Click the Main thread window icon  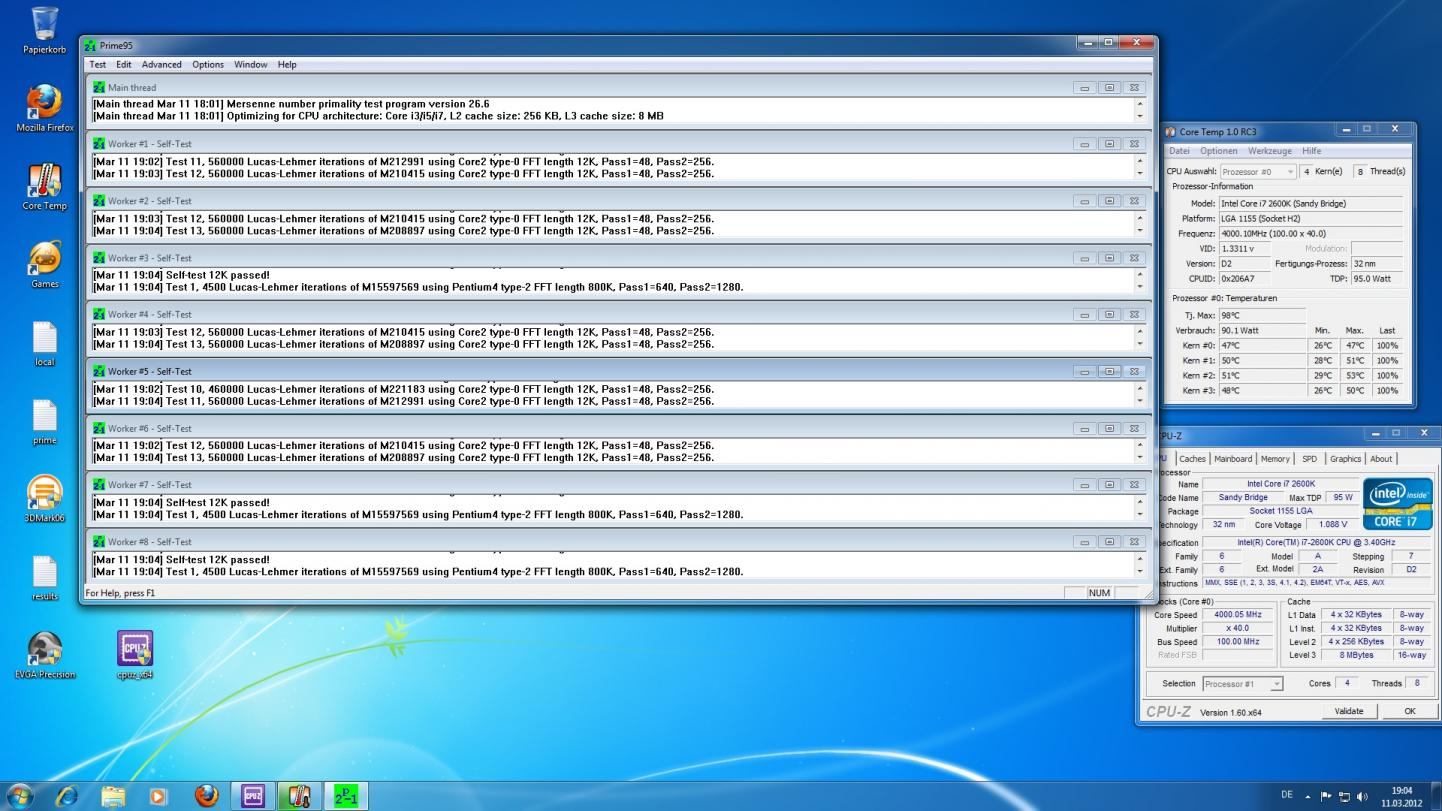click(99, 87)
